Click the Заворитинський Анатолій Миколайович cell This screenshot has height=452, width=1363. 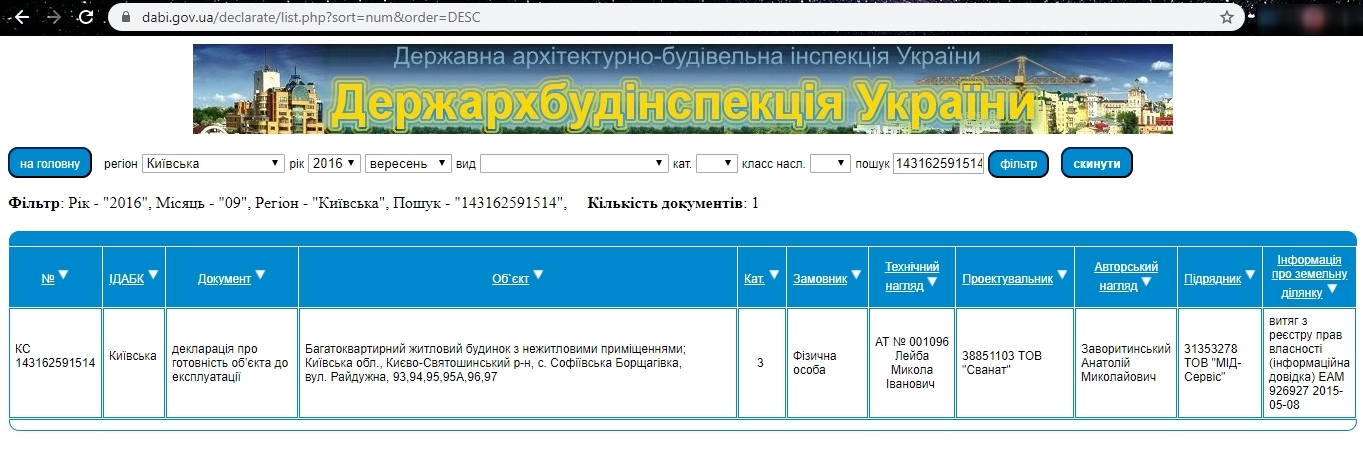point(1126,363)
